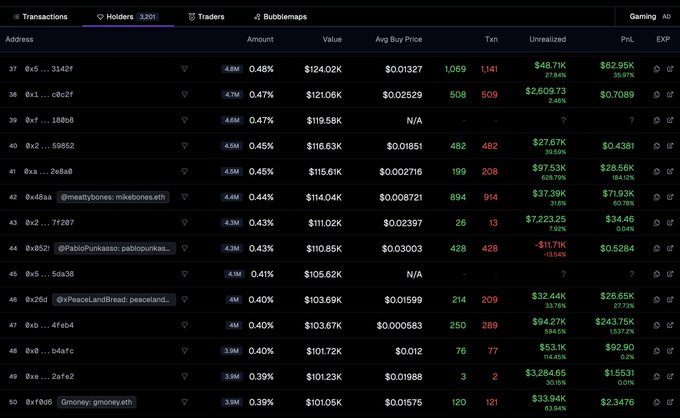Open external link for mikebones.eth row

coord(670,197)
